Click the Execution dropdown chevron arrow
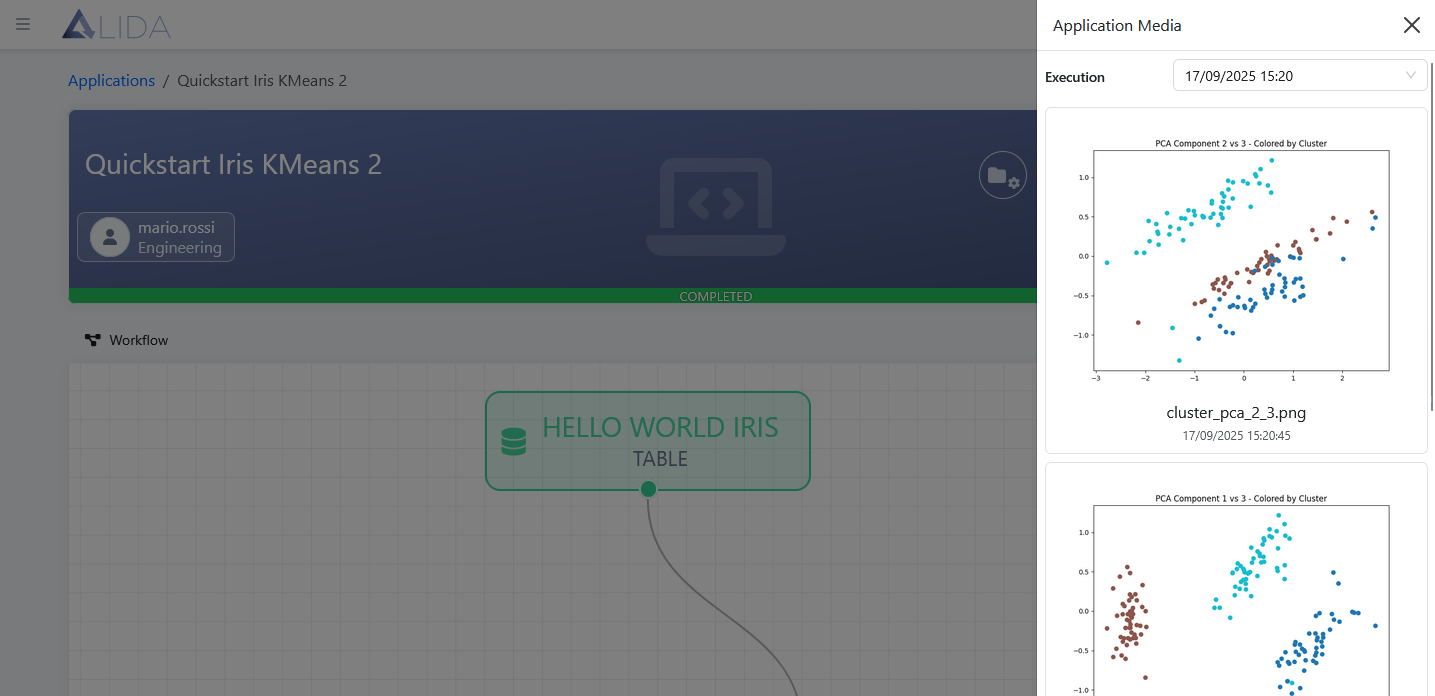The width and height of the screenshot is (1435, 696). (1411, 76)
